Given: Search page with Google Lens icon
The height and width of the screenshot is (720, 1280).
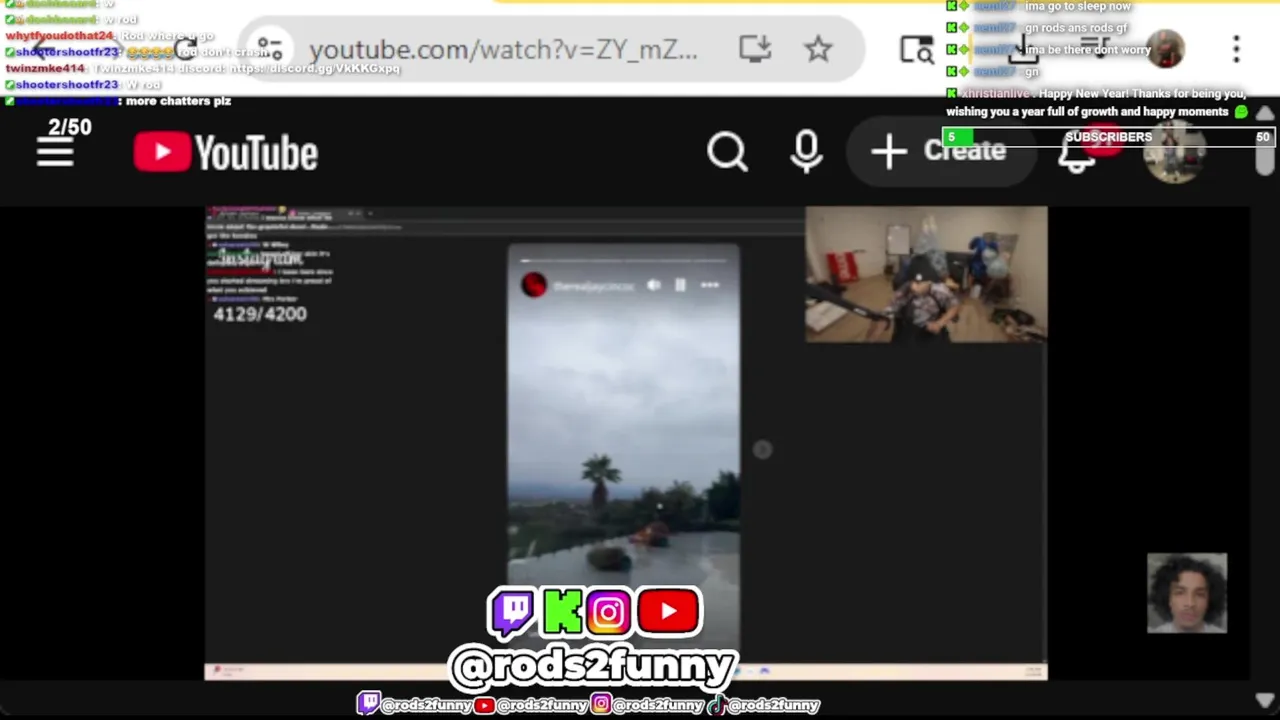Looking at the screenshot, I should tap(917, 49).
